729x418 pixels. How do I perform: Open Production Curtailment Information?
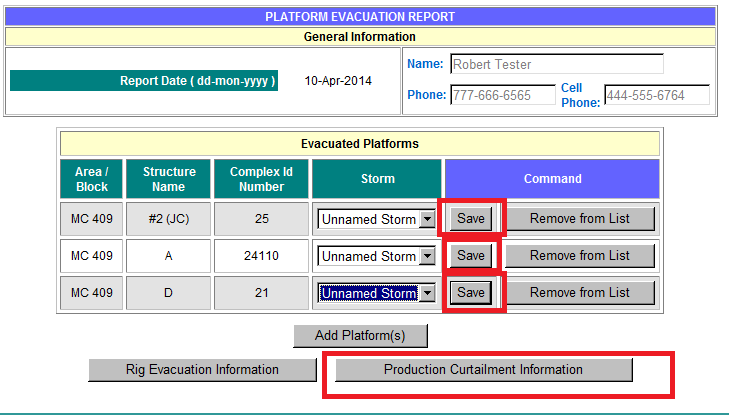point(483,369)
